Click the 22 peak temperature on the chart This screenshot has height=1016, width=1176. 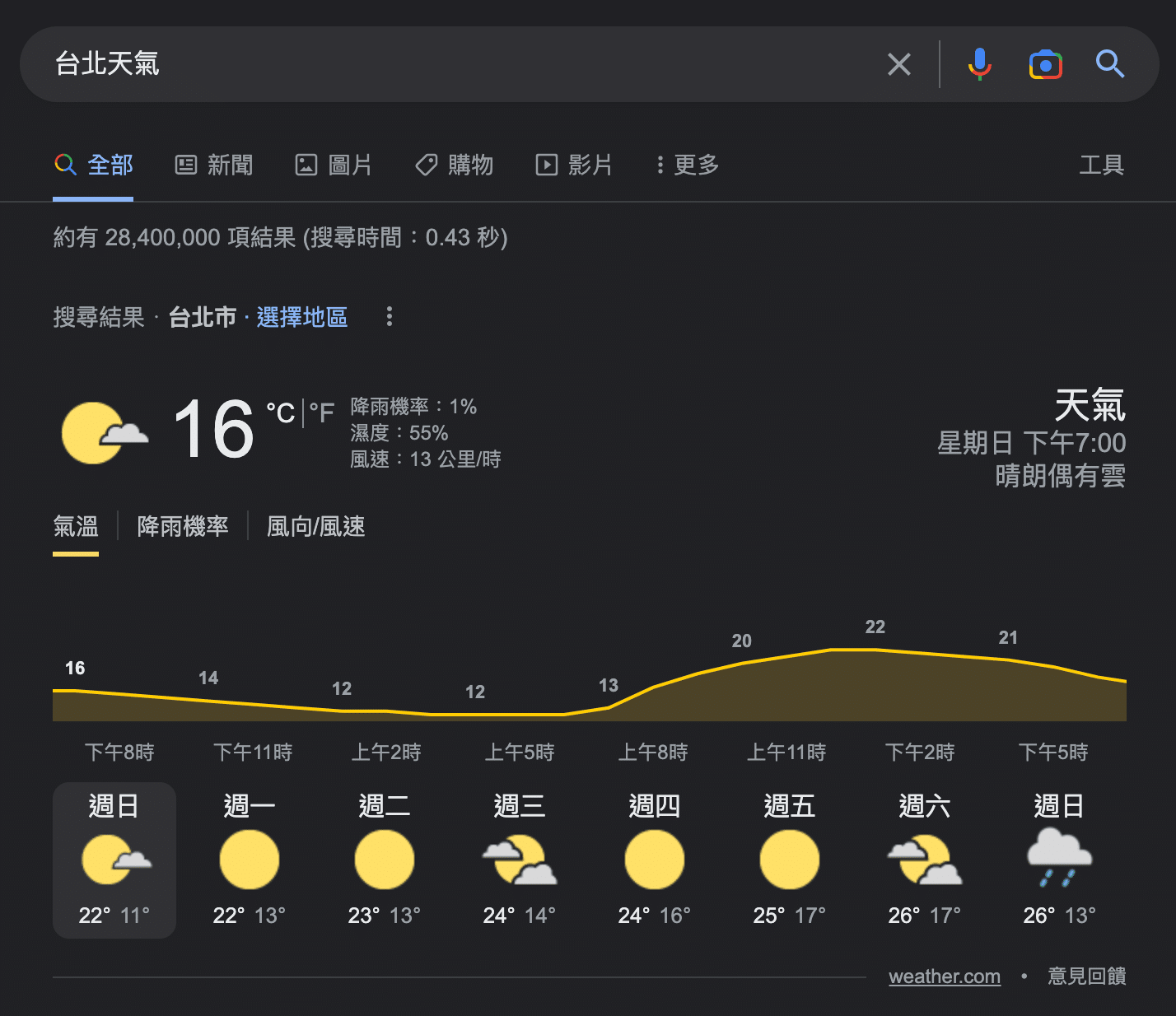[x=875, y=627]
